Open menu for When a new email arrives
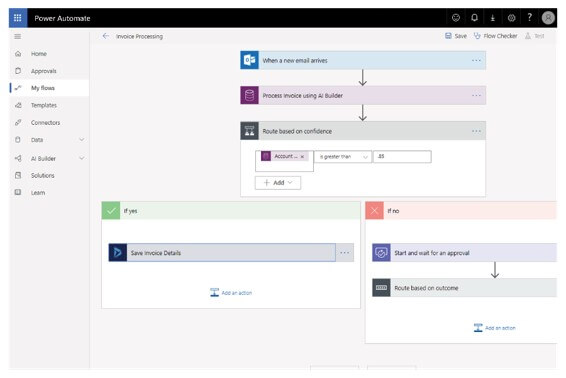 (476, 60)
